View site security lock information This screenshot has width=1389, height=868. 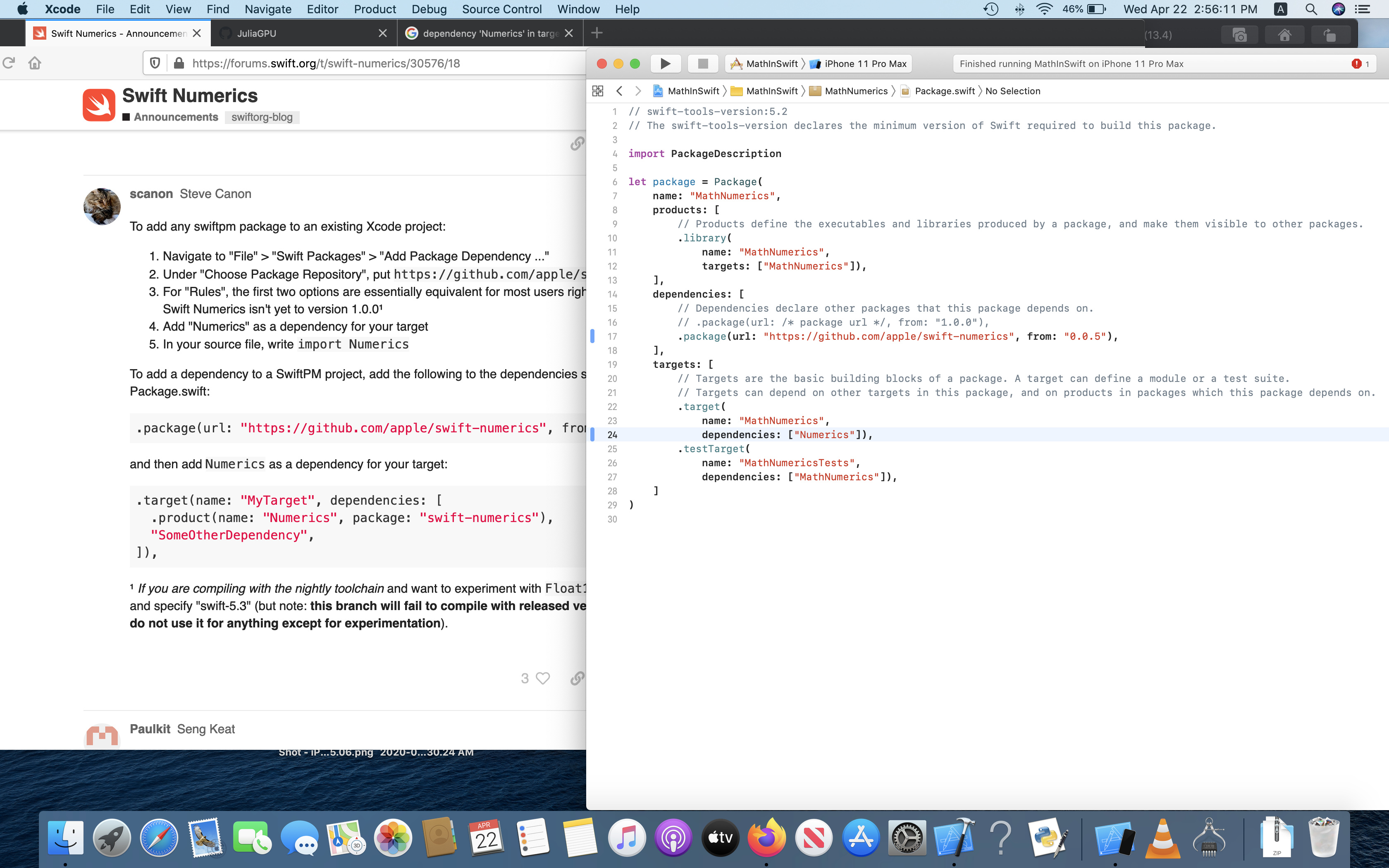coord(179,63)
